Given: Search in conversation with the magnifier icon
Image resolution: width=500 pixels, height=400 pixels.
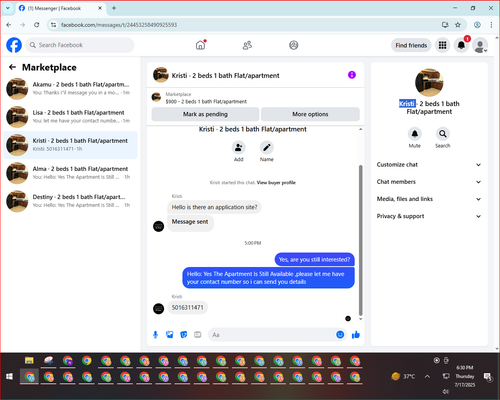Looking at the screenshot, I should coord(443,134).
